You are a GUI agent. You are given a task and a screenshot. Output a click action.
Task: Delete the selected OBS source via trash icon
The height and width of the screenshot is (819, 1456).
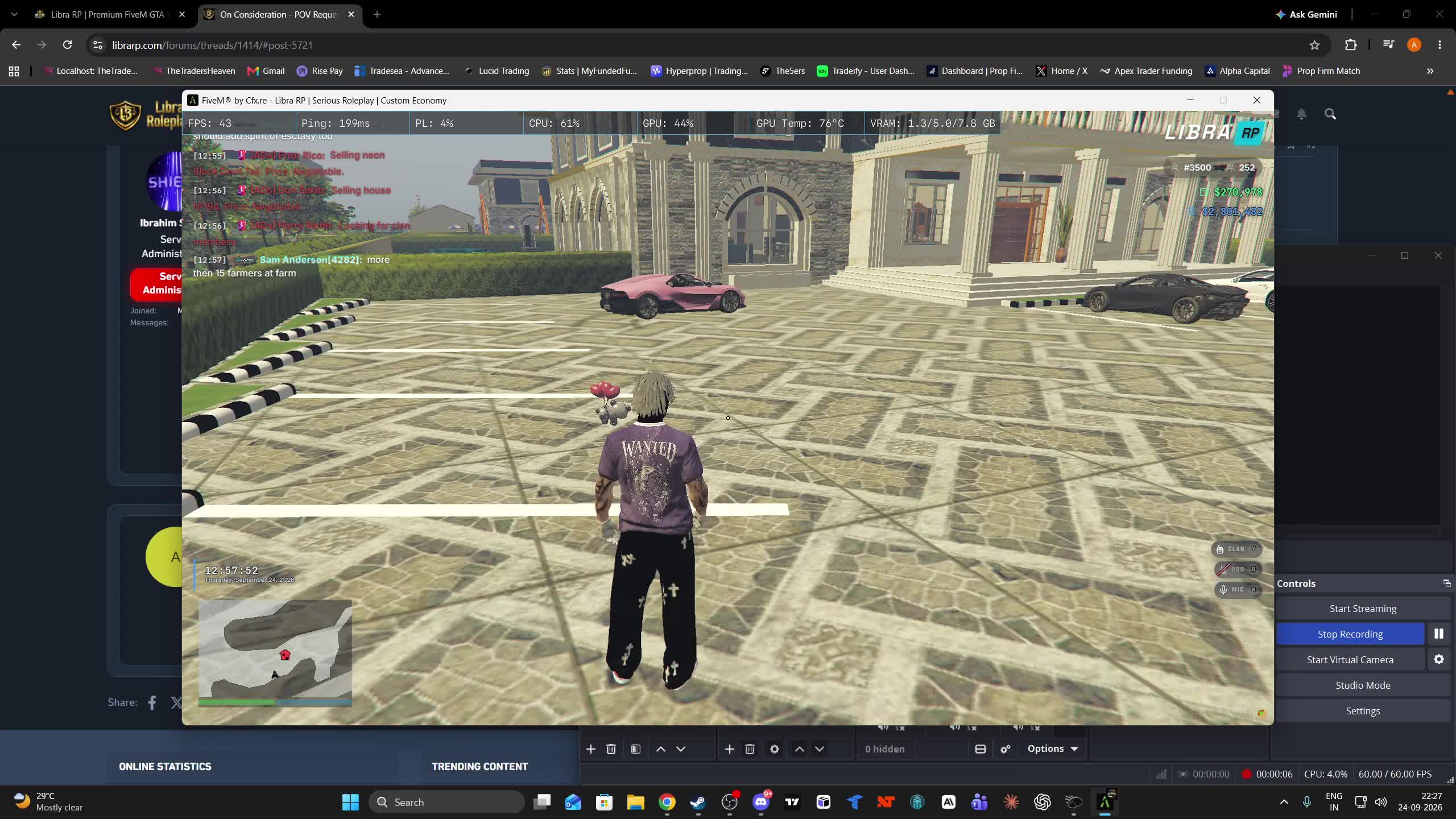click(x=750, y=749)
